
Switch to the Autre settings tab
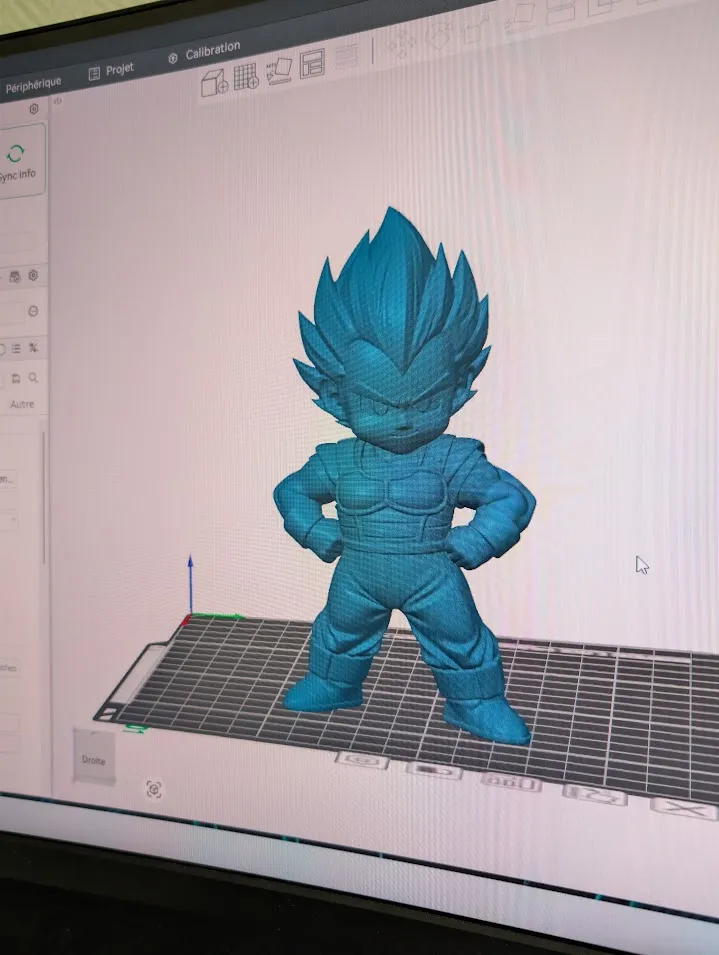pyautogui.click(x=22, y=404)
